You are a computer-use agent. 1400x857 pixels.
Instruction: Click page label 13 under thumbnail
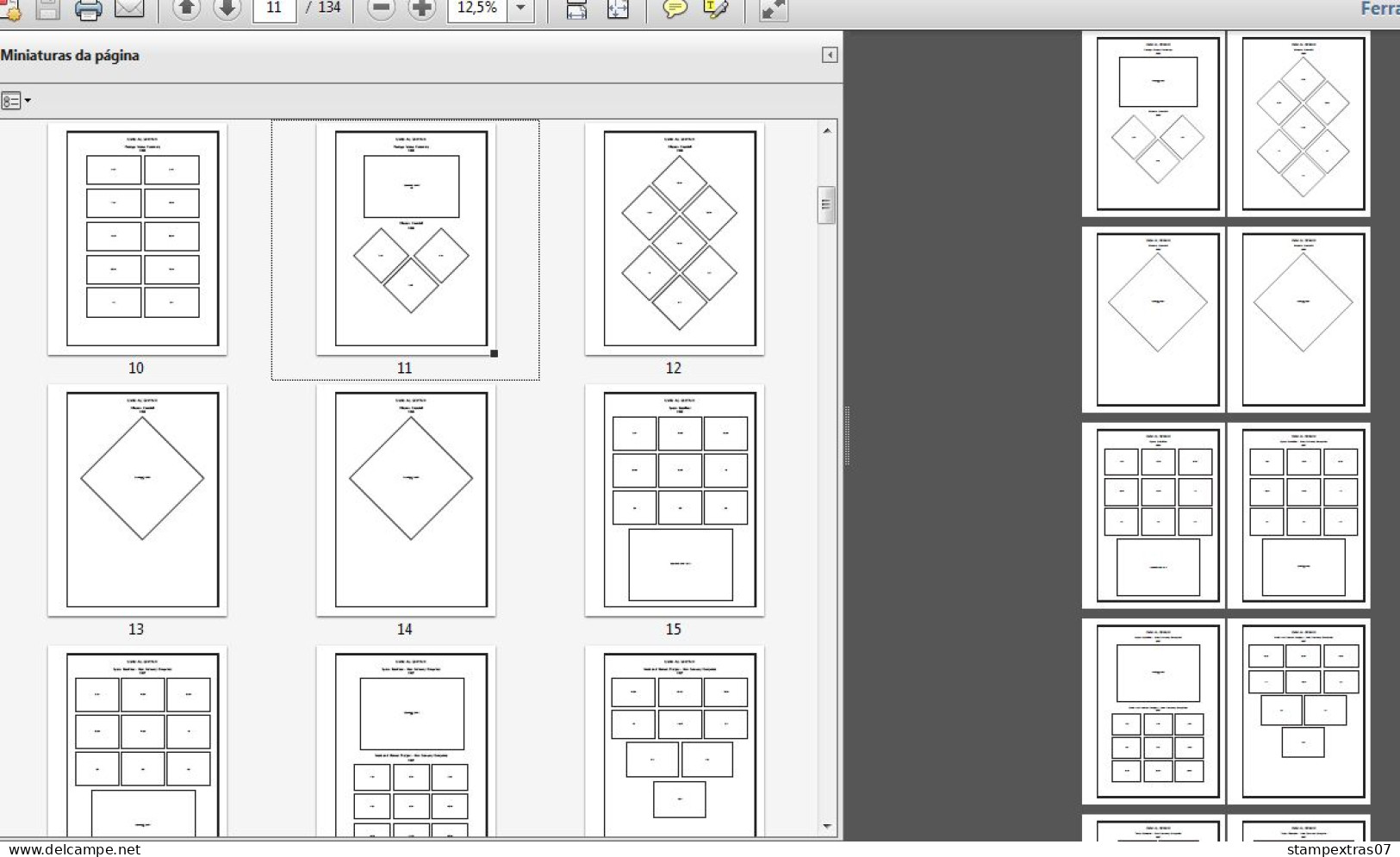(136, 629)
